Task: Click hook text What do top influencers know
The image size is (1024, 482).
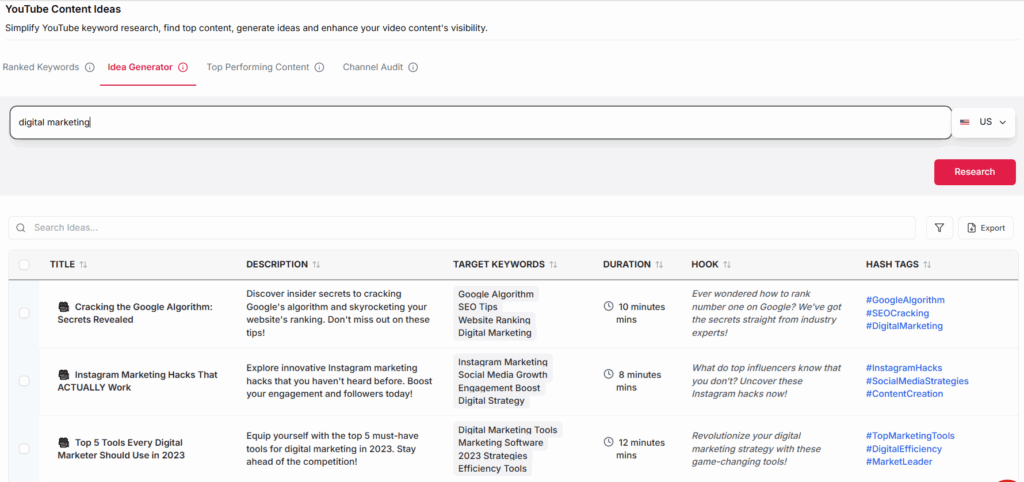Action: (x=766, y=381)
